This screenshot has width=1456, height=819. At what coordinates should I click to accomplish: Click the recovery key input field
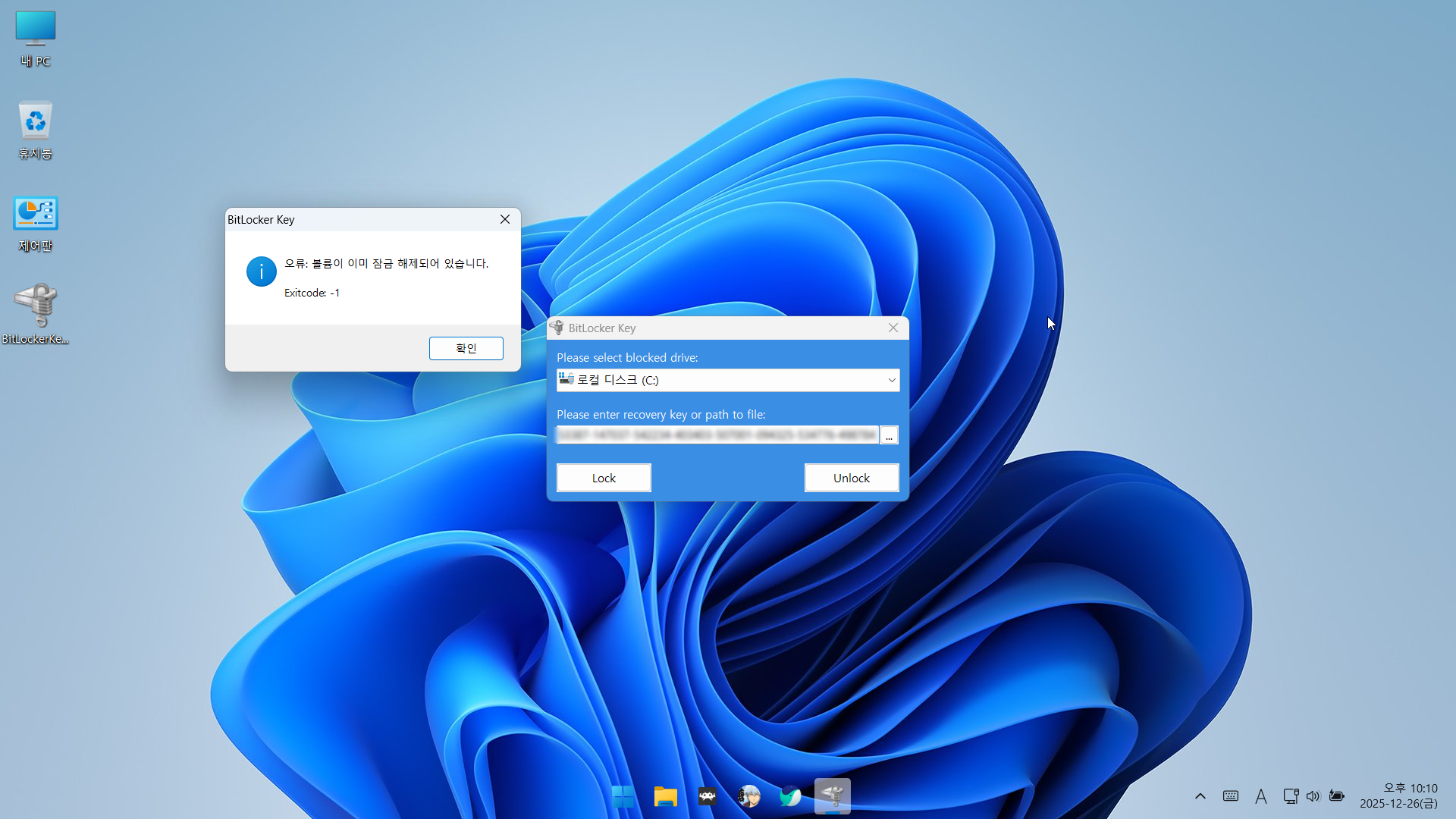[x=717, y=435]
